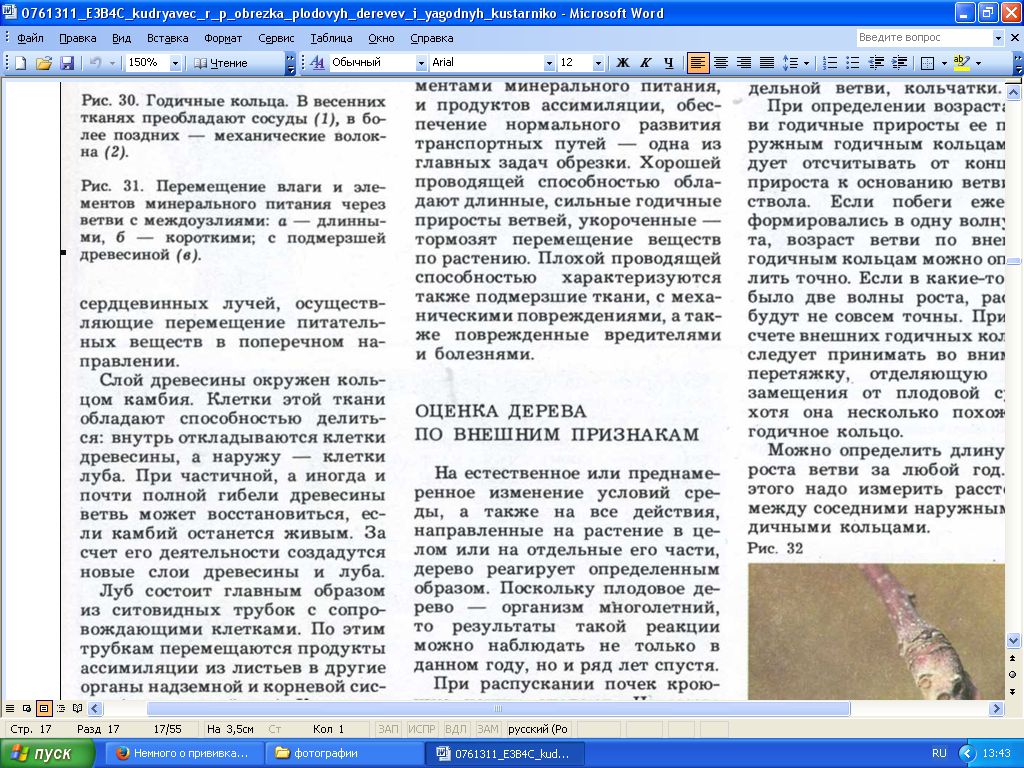Click the Open file folder icon
This screenshot has width=1024, height=768.
point(43,62)
